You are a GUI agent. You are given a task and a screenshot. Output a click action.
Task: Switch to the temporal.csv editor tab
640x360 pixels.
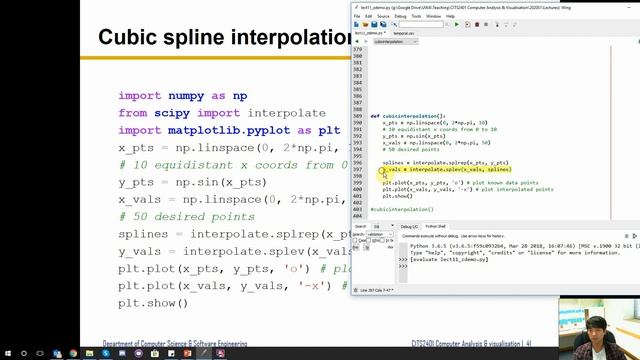pyautogui.click(x=403, y=33)
